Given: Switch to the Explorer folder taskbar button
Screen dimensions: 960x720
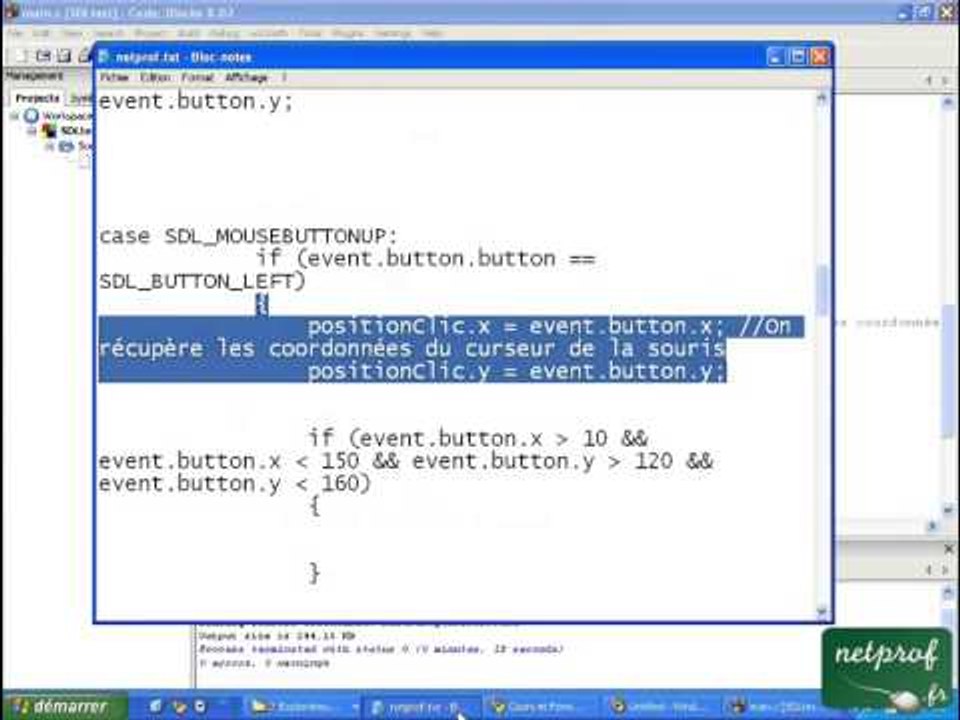Looking at the screenshot, I should [x=304, y=708].
